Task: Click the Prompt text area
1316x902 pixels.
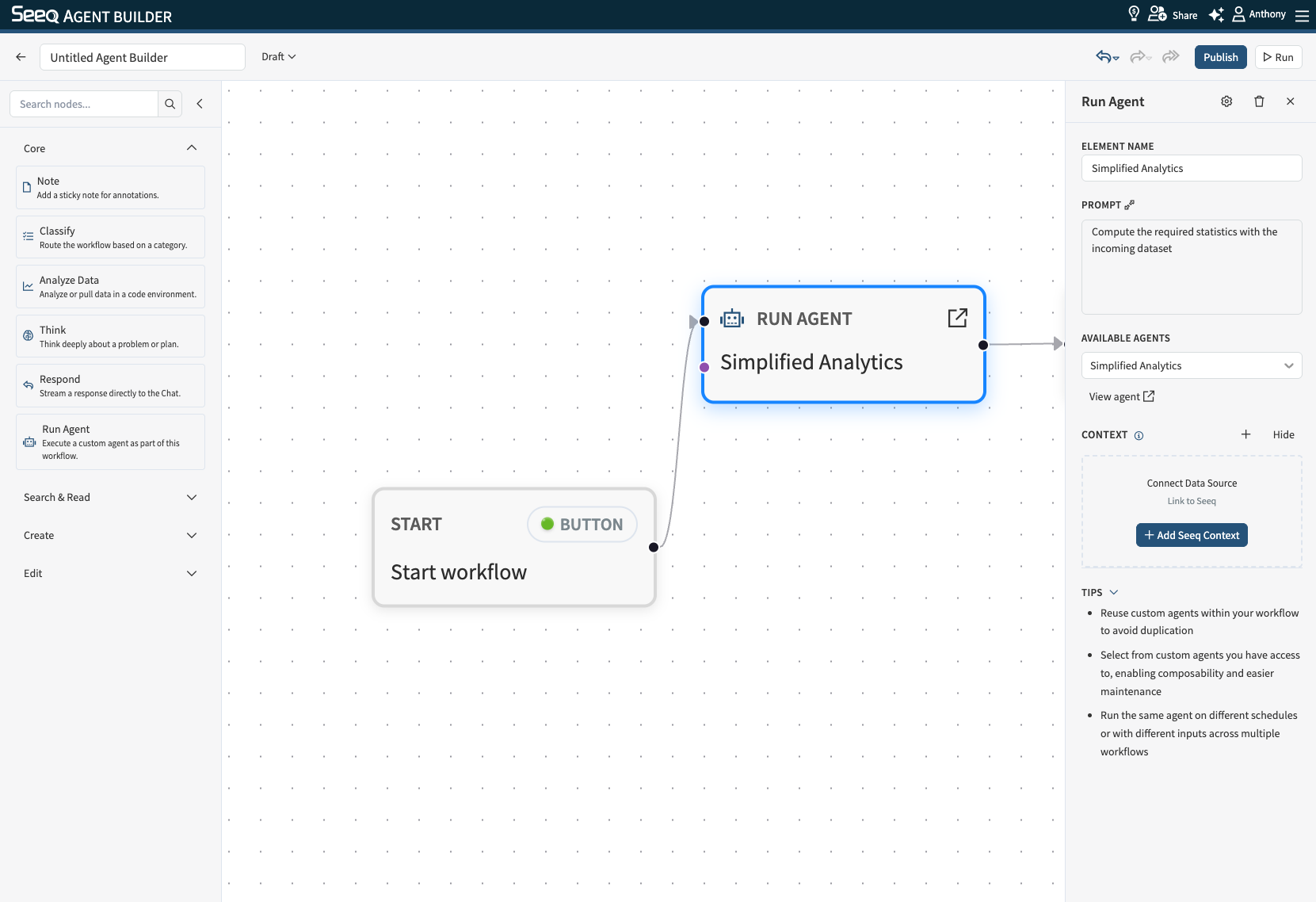Action: pos(1192,267)
